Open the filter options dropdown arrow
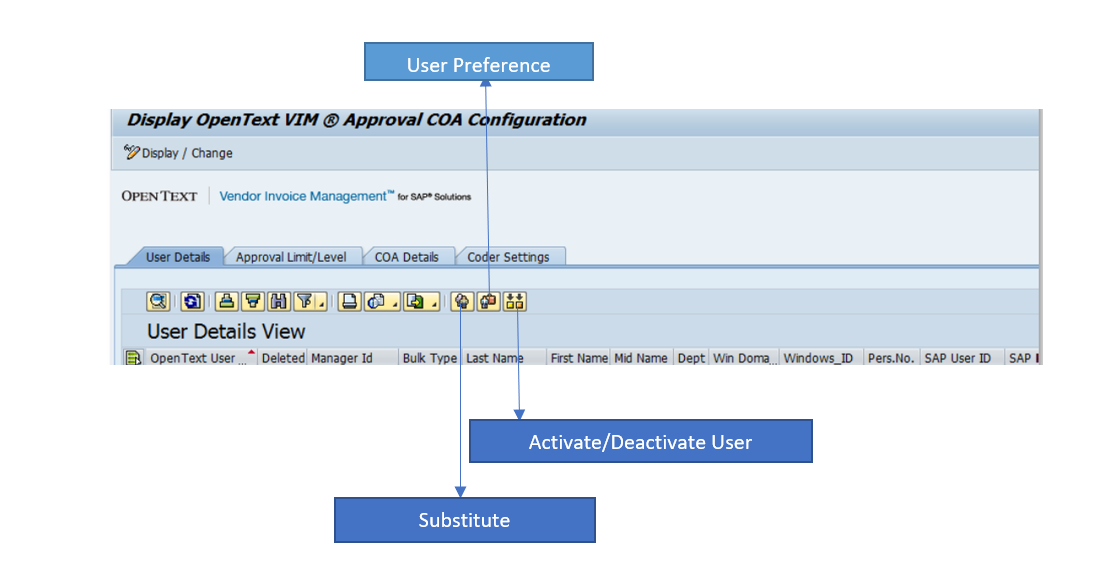1096x568 pixels. tap(322, 303)
